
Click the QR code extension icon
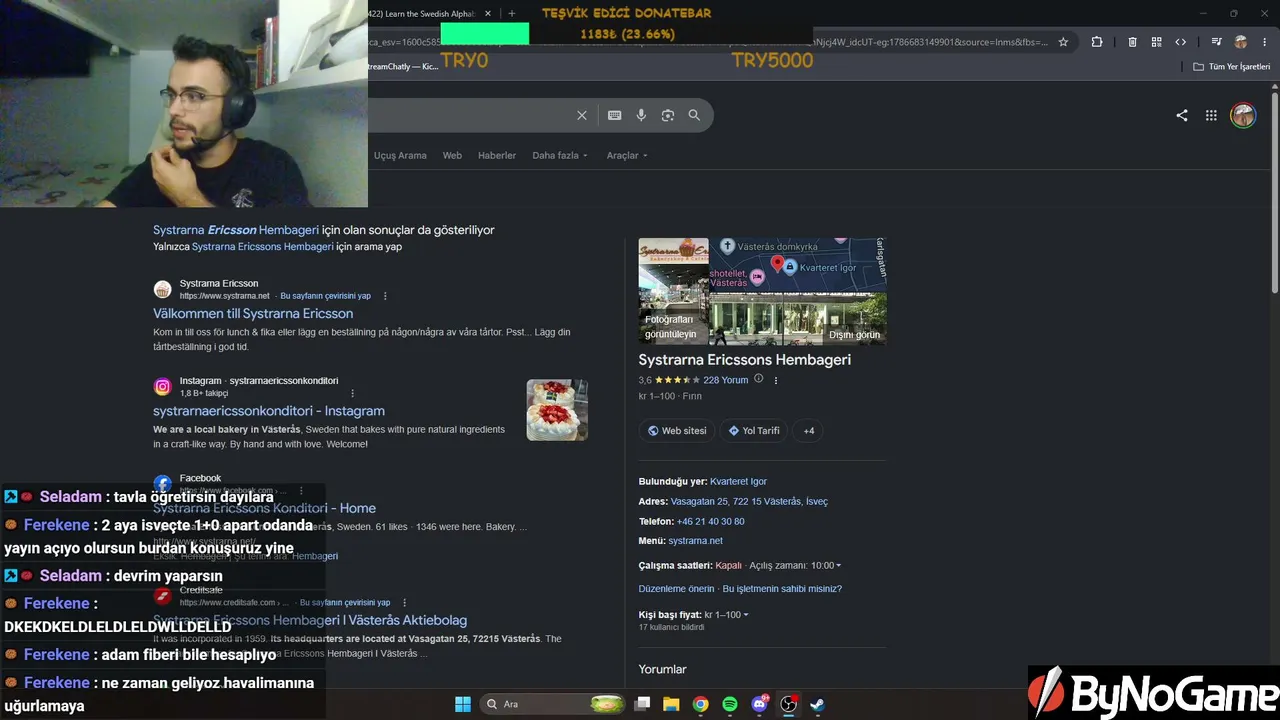[x=1156, y=42]
